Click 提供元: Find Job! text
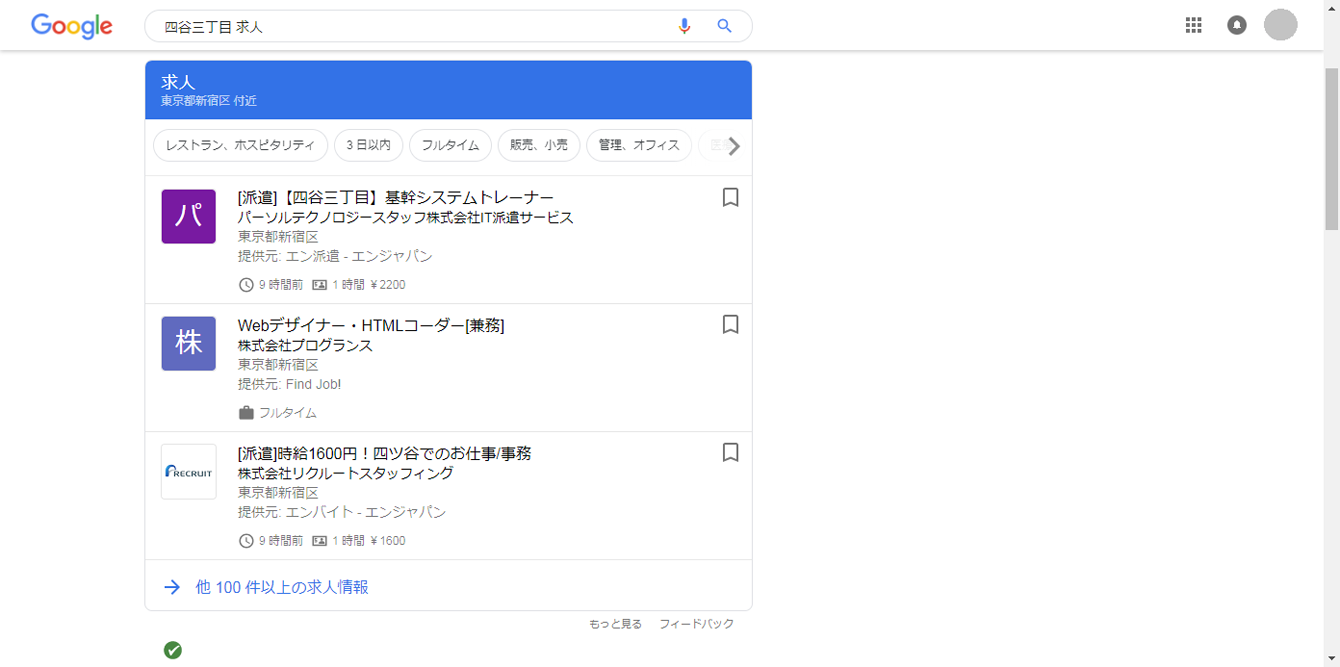Screen dimensions: 1340x667 [x=289, y=384]
